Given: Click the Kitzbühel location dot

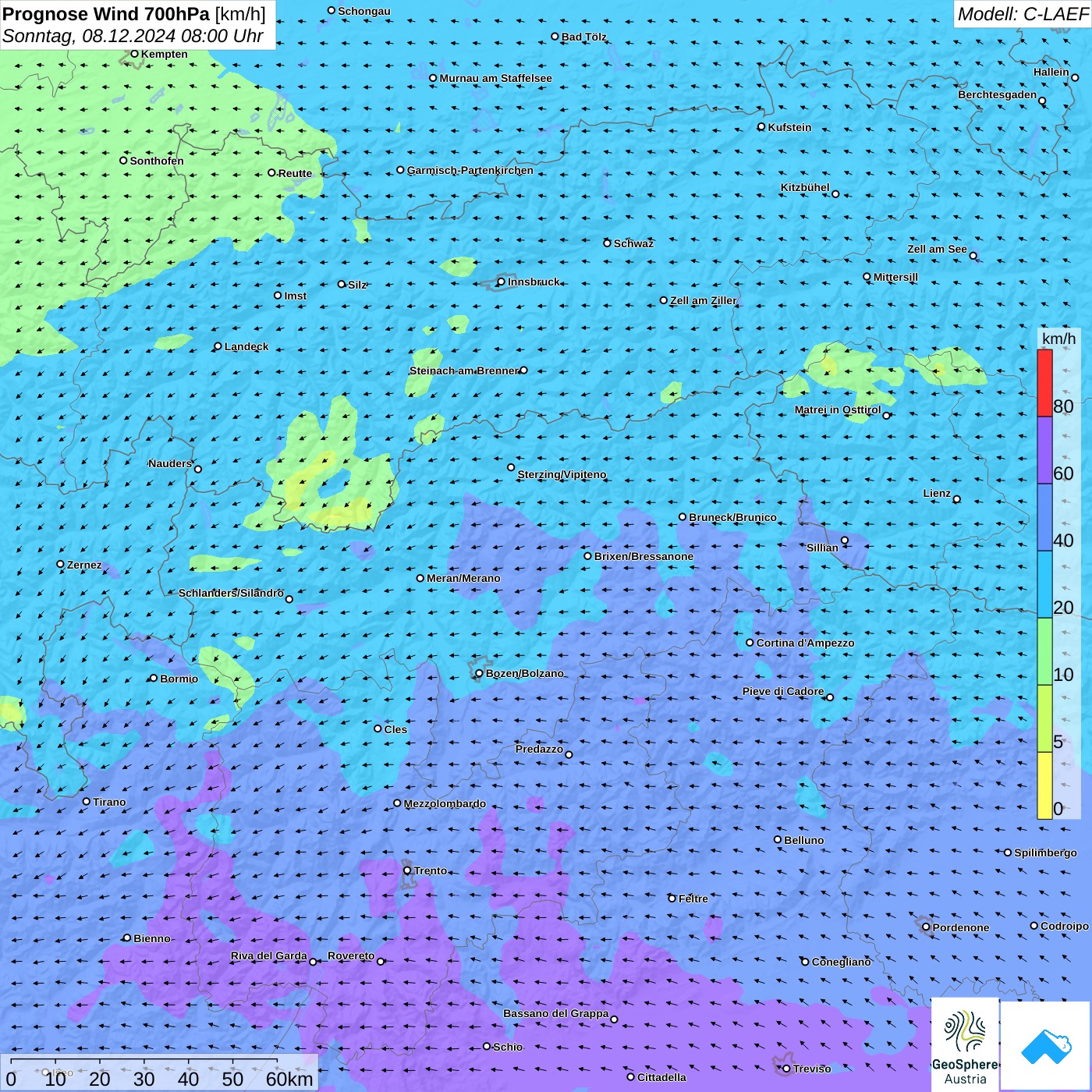Looking at the screenshot, I should [x=835, y=194].
